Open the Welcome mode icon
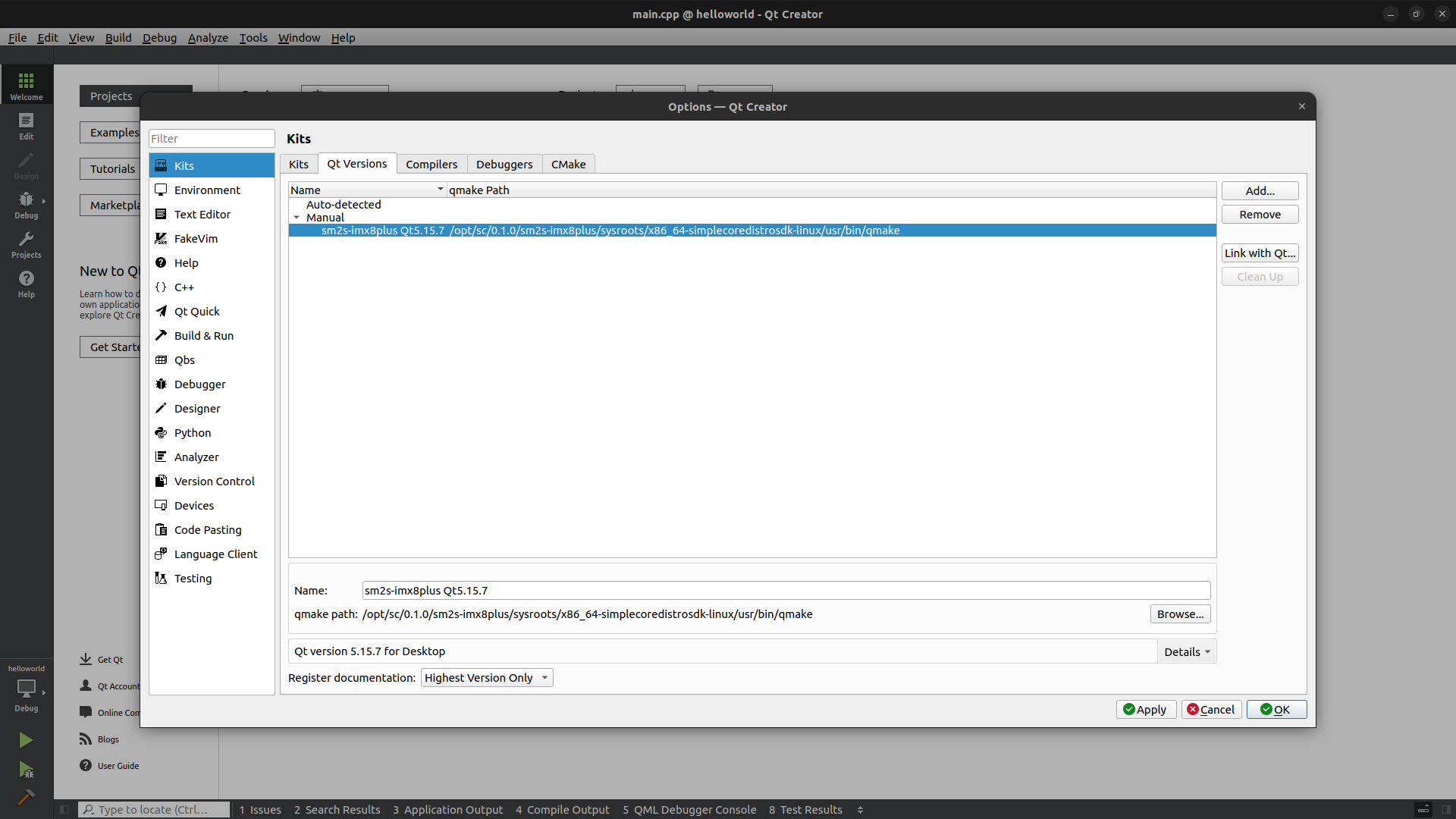Image resolution: width=1456 pixels, height=819 pixels. [26, 85]
